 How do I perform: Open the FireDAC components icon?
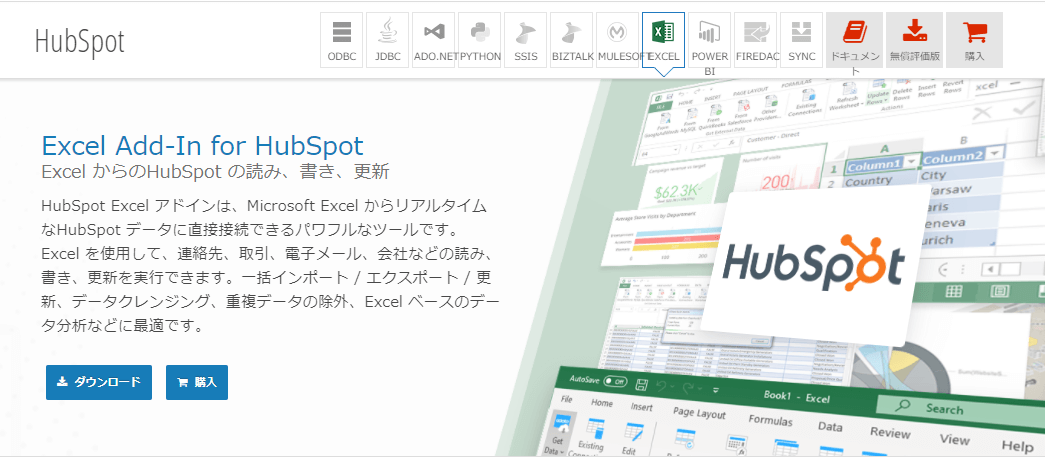(756, 40)
